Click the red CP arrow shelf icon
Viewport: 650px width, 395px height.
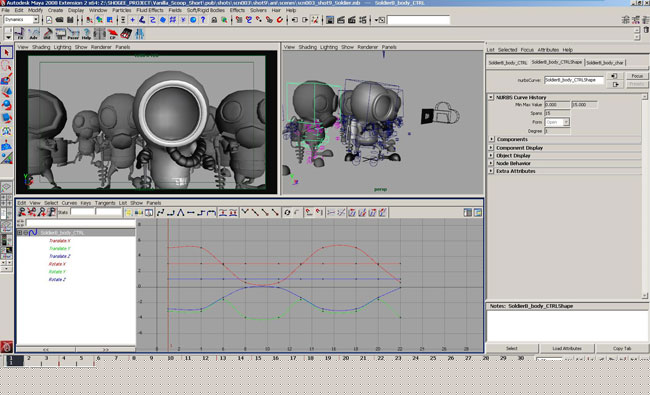[x=113, y=34]
